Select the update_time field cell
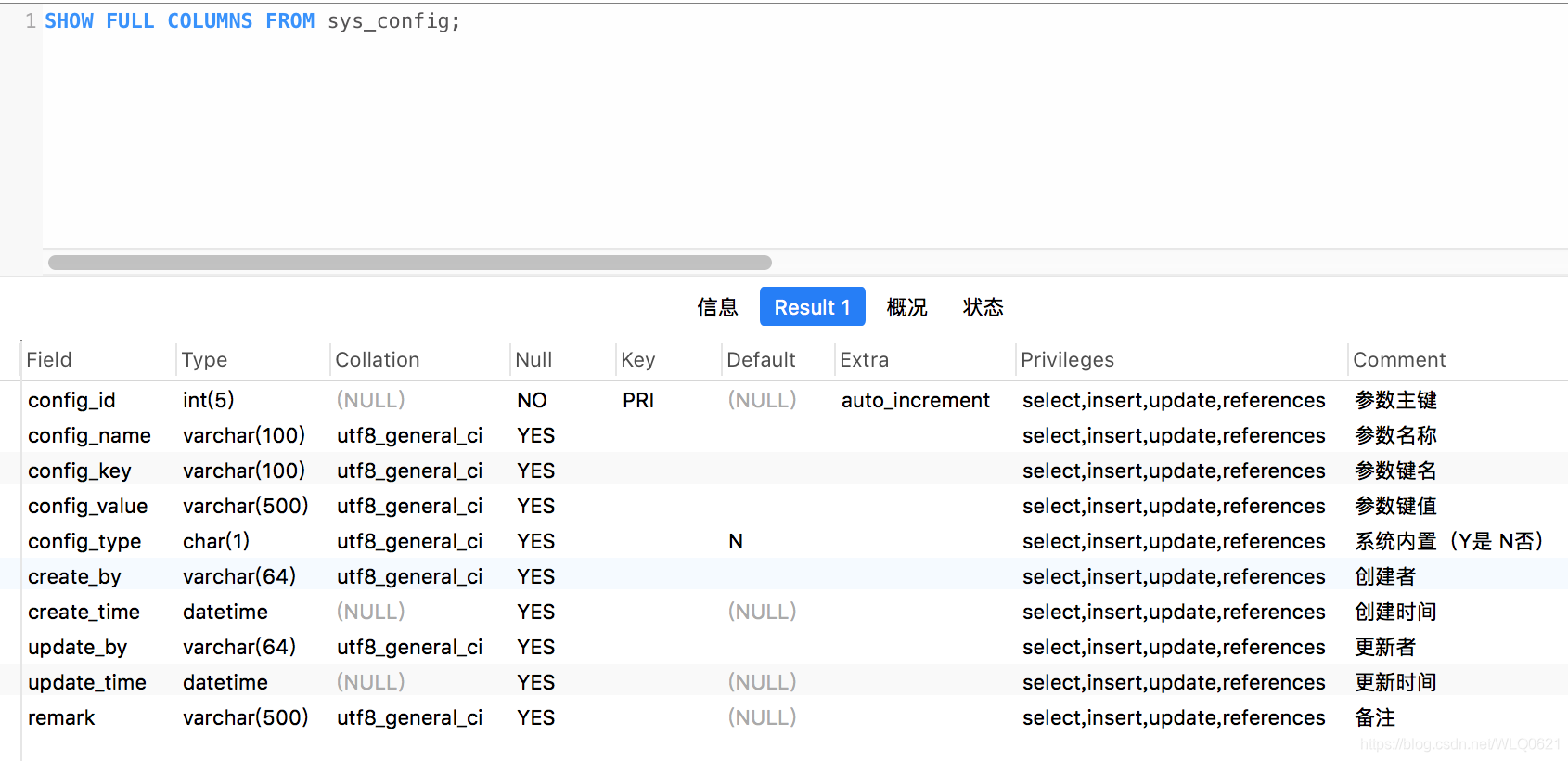Image resolution: width=1568 pixels, height=761 pixels. pyautogui.click(x=87, y=682)
